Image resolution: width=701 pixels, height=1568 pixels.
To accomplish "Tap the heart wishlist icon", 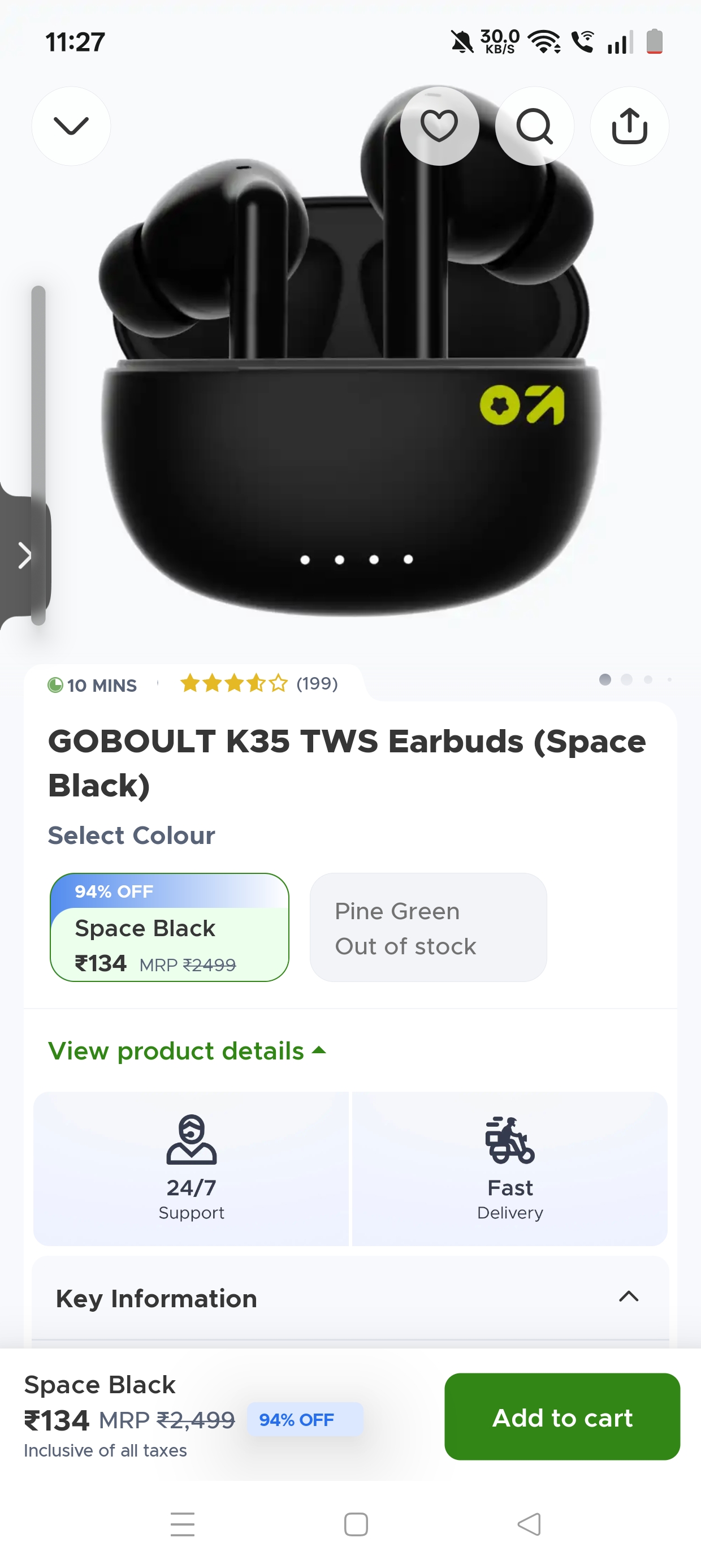I will point(439,126).
